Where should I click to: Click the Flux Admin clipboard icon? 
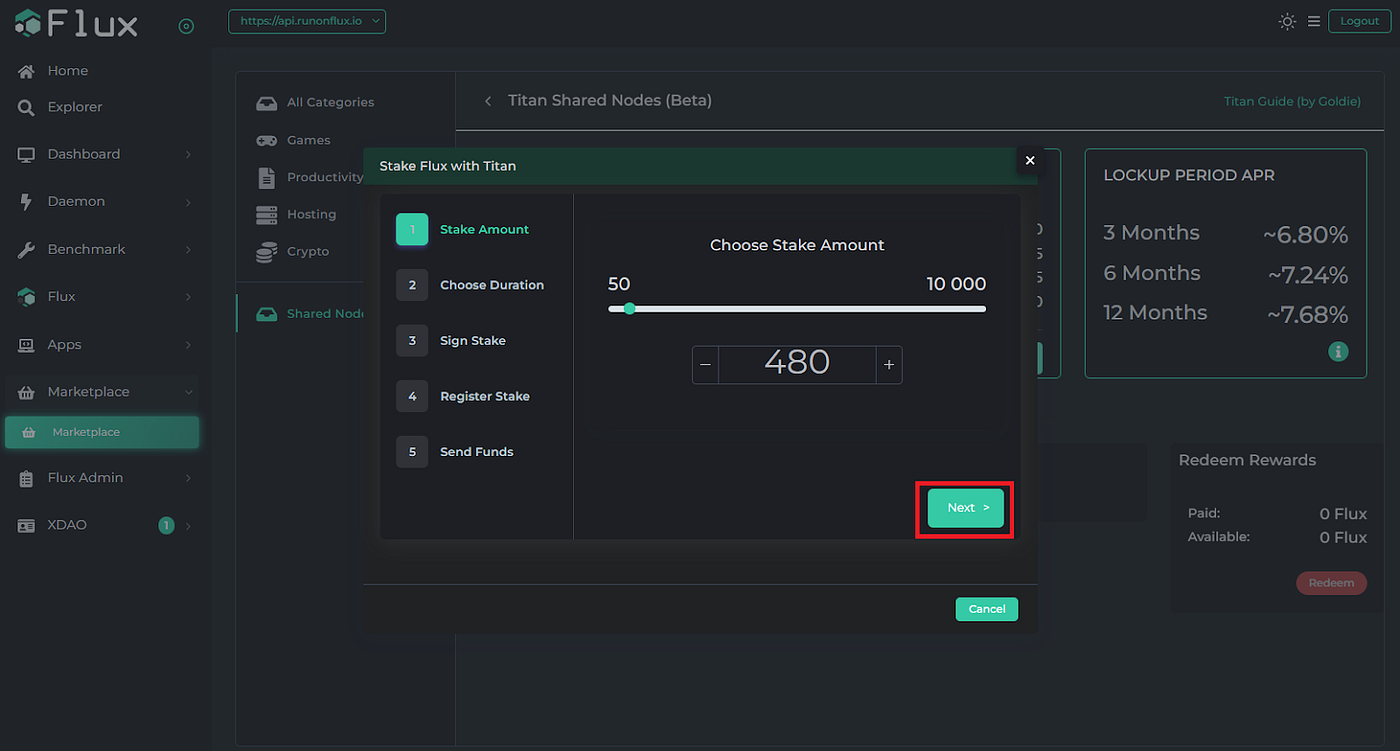(x=26, y=478)
